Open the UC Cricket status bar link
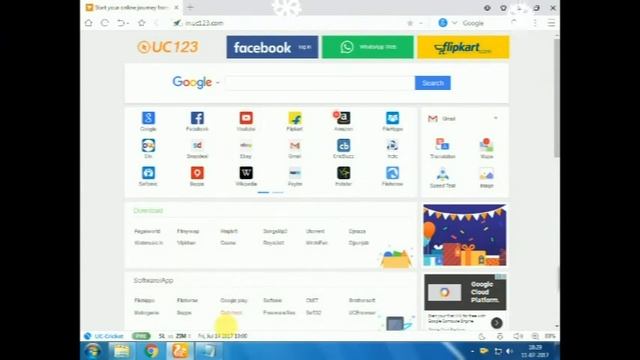 click(109, 336)
